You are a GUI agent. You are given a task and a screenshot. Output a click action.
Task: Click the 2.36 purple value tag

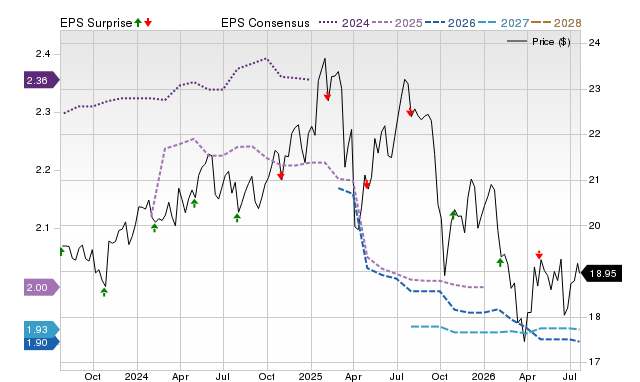42,80
